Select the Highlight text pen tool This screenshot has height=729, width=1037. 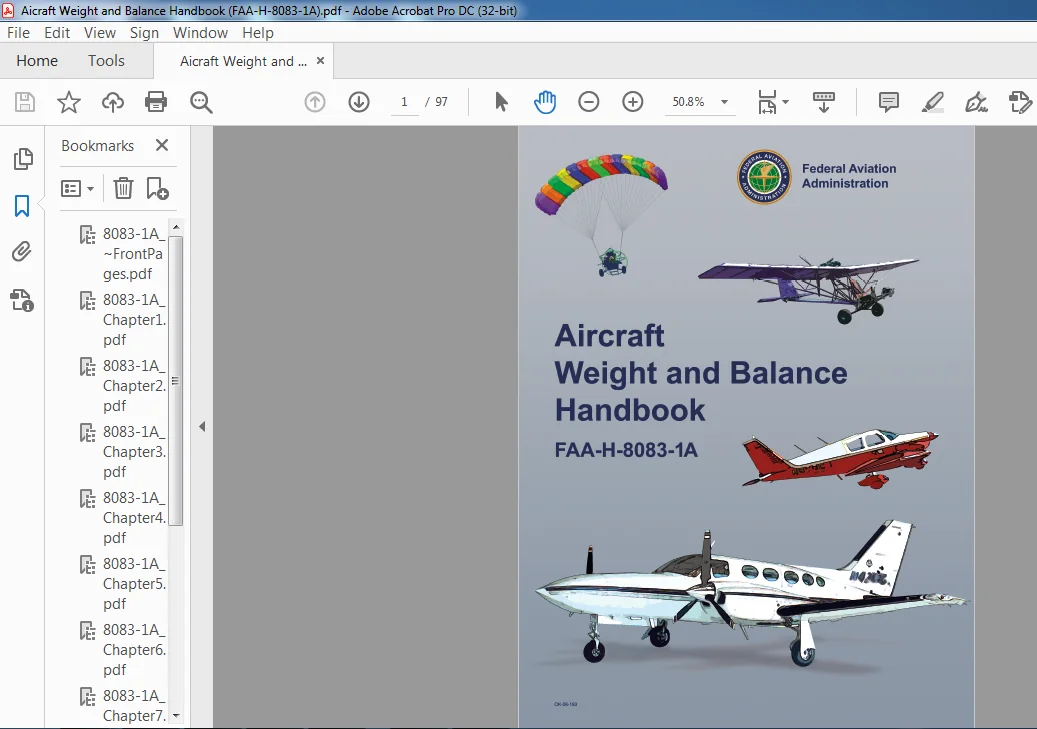pyautogui.click(x=933, y=102)
